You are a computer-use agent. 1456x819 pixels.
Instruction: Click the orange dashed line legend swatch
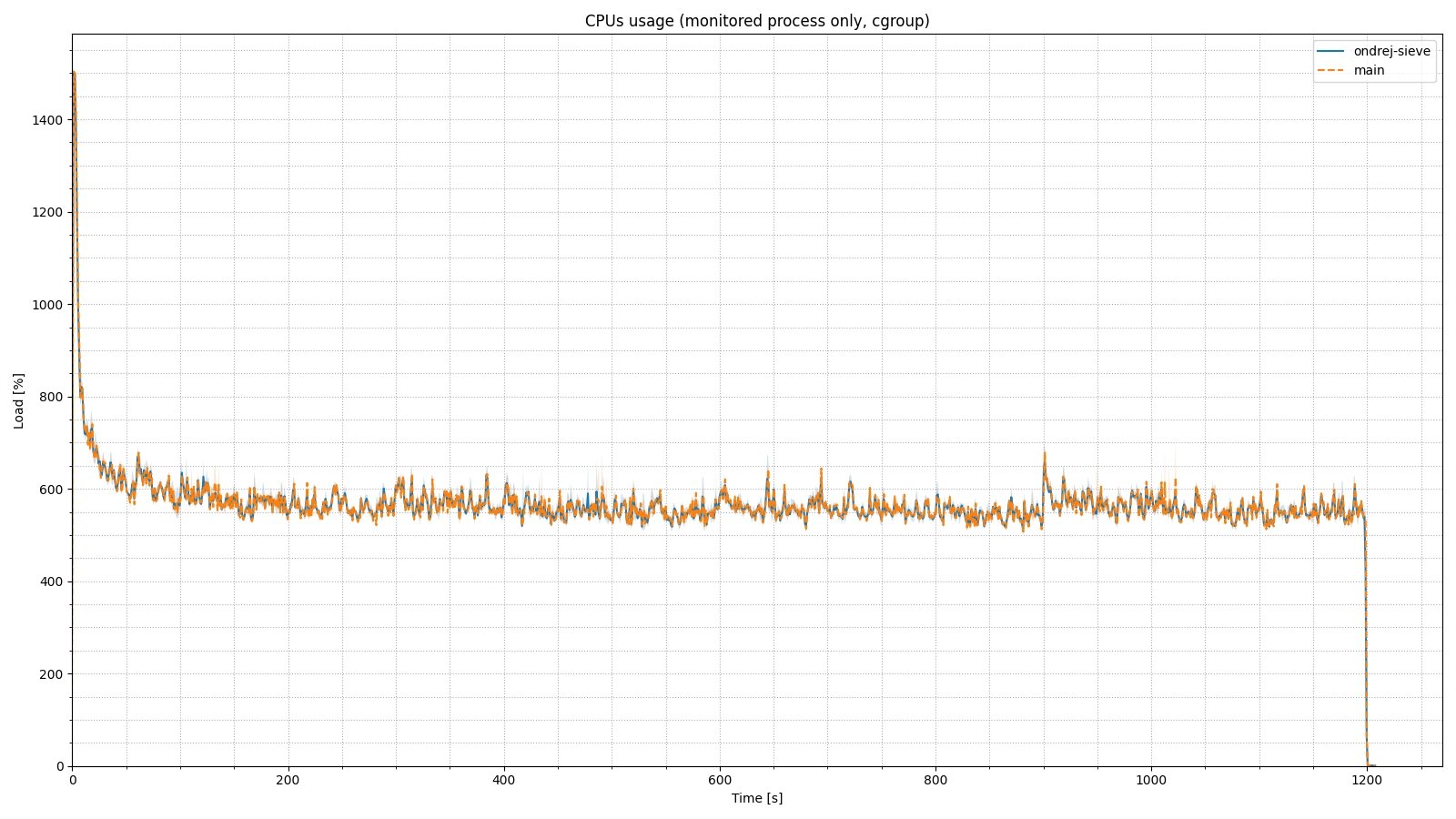point(1330,70)
